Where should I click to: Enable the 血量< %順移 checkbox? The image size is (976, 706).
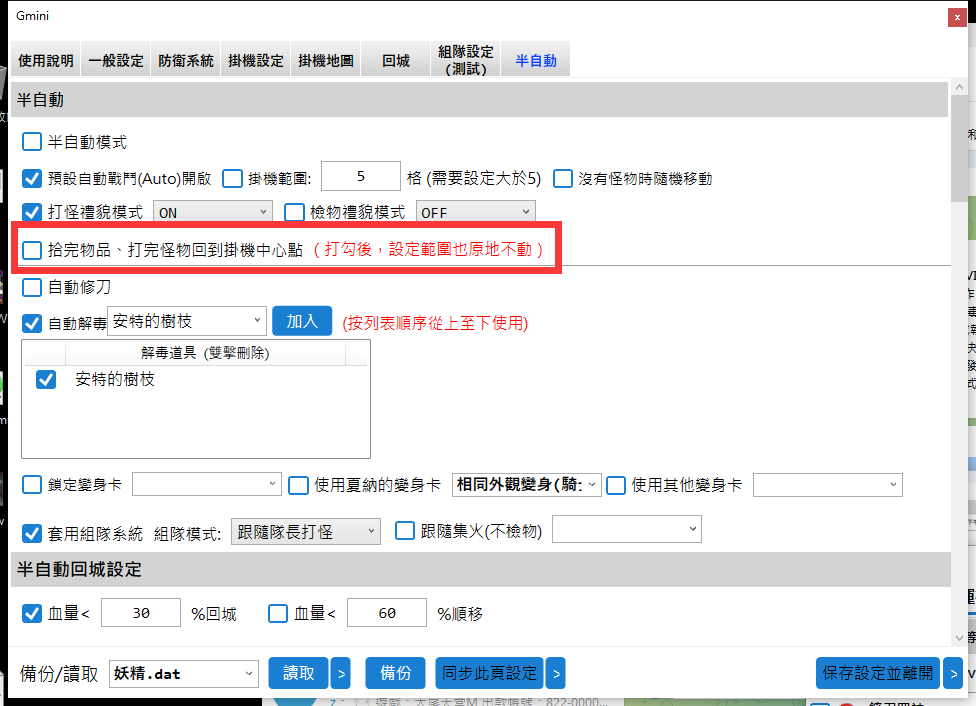278,613
